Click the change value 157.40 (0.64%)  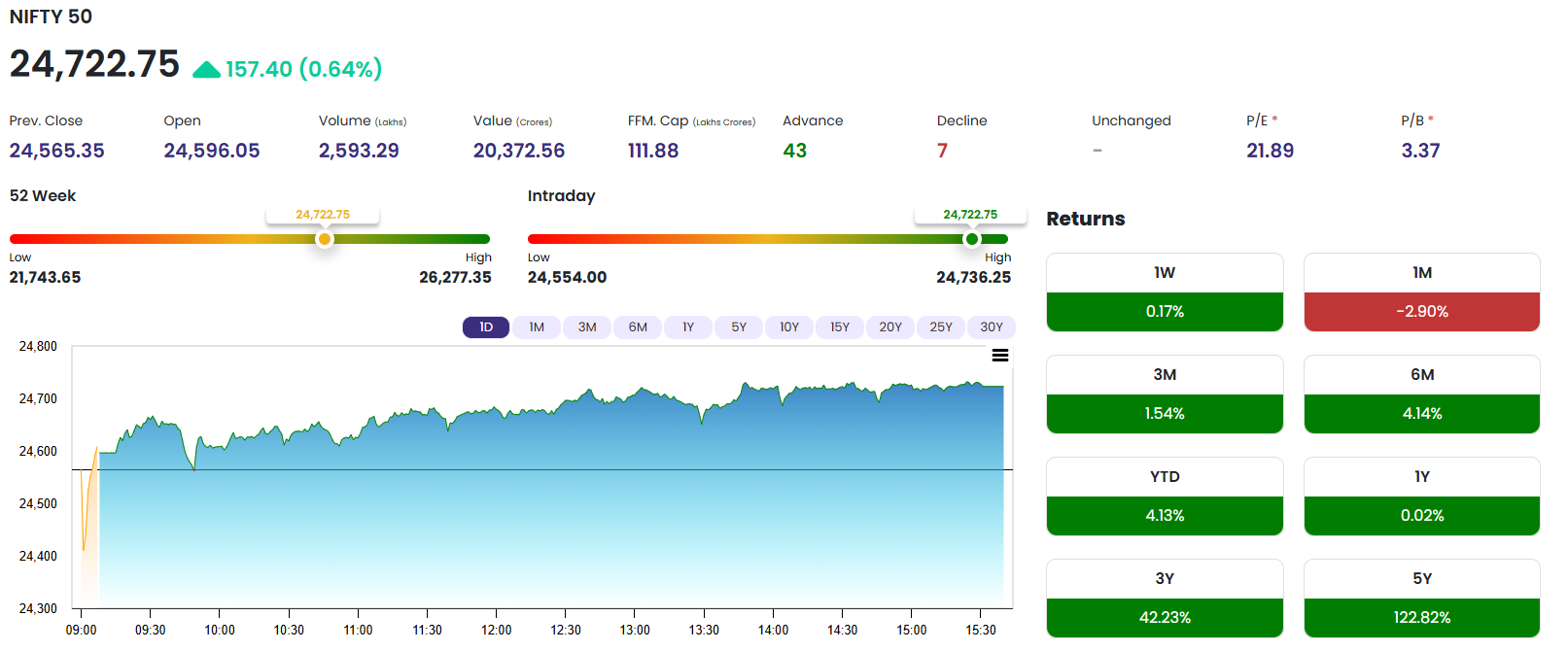[303, 69]
